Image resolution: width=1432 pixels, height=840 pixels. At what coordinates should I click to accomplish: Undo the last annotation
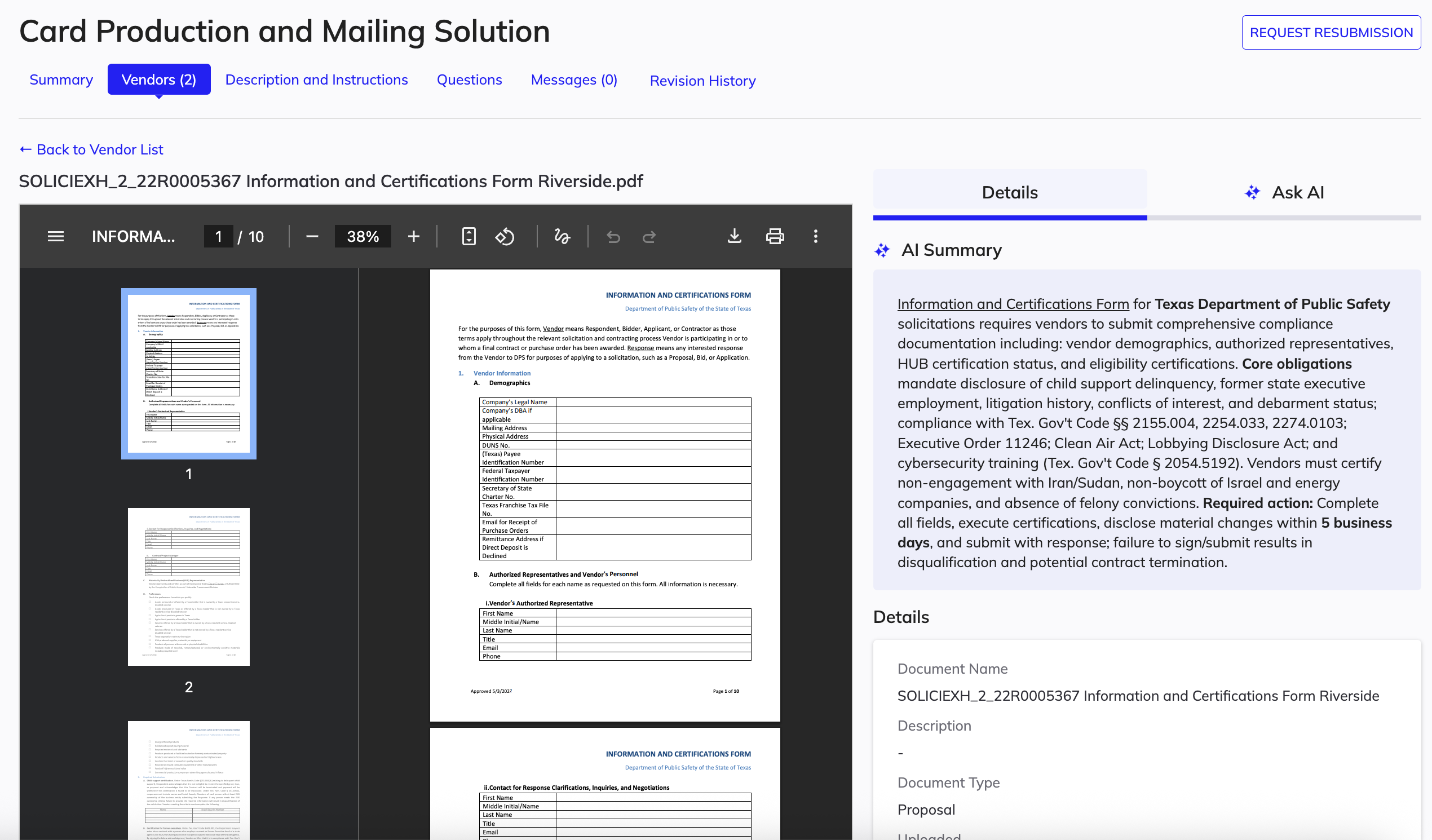(x=613, y=236)
